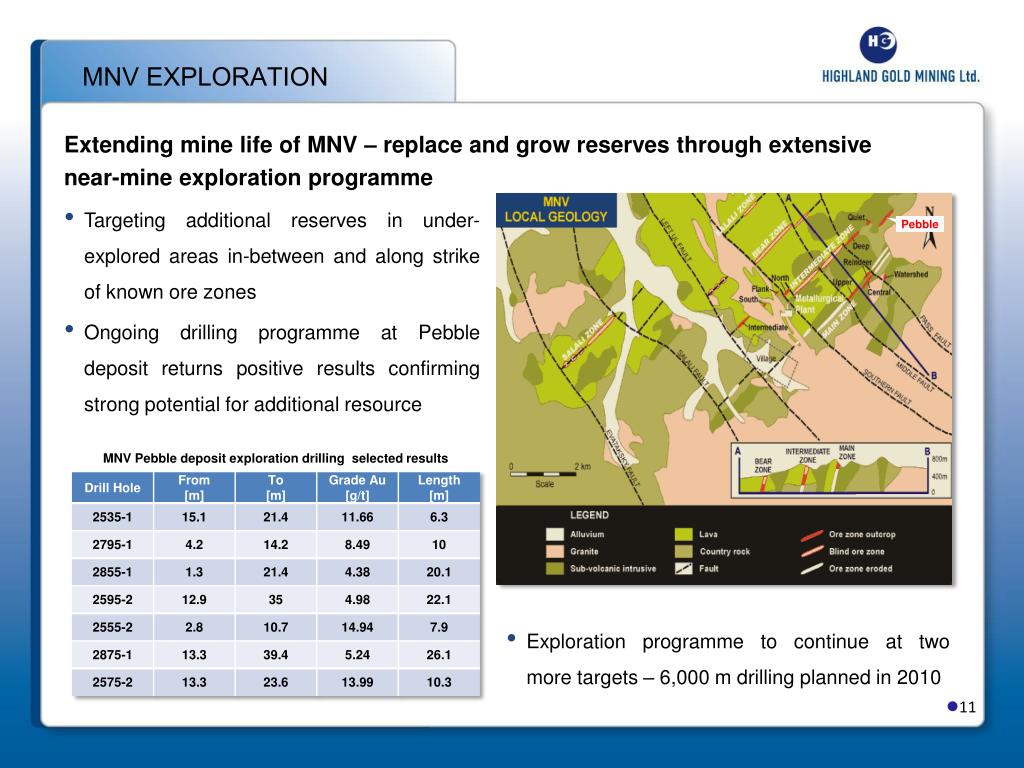Click the Fault legend symbol
The width and height of the screenshot is (1024, 768).
pyautogui.click(x=683, y=568)
